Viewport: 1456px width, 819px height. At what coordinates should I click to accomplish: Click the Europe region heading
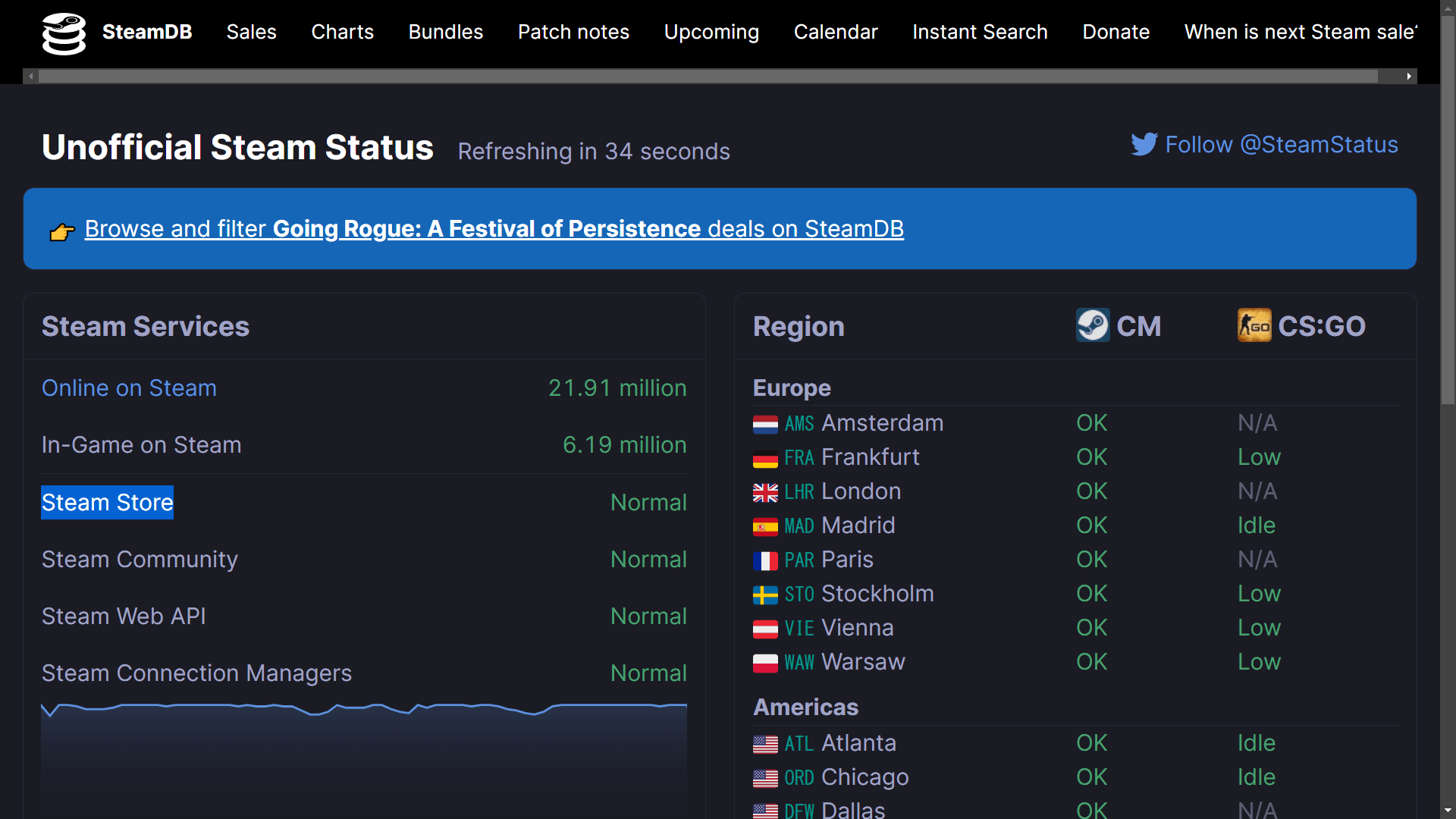(792, 388)
